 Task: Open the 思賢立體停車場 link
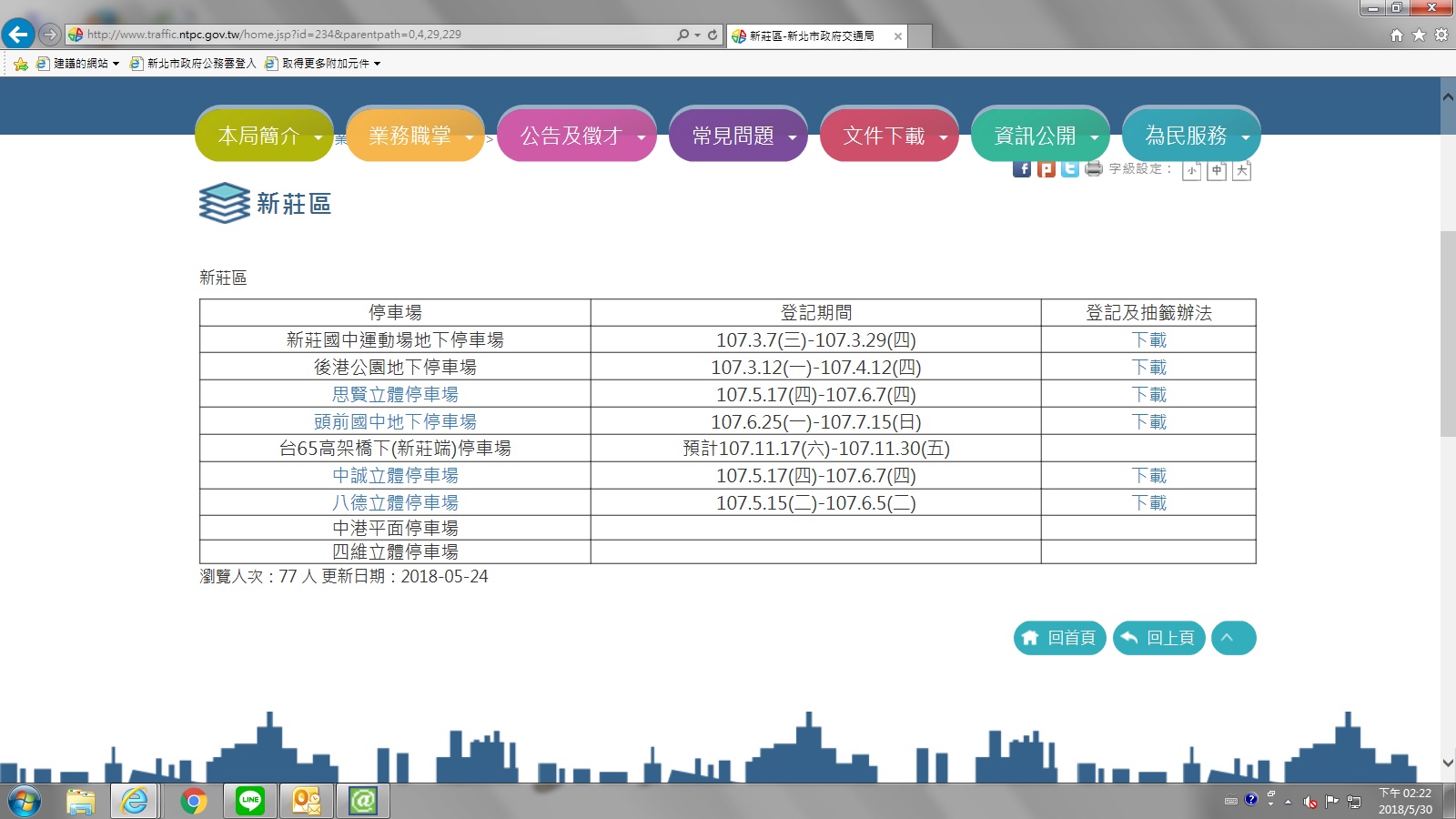point(395,394)
